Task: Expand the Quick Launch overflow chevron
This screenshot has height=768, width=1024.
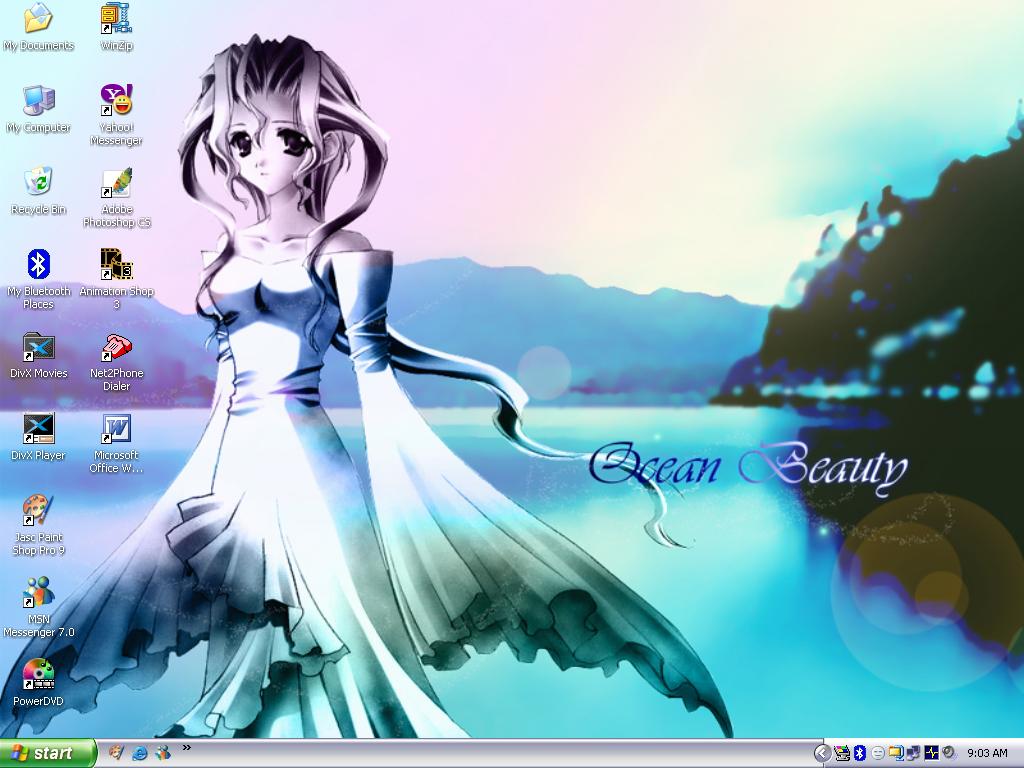Action: (x=187, y=748)
